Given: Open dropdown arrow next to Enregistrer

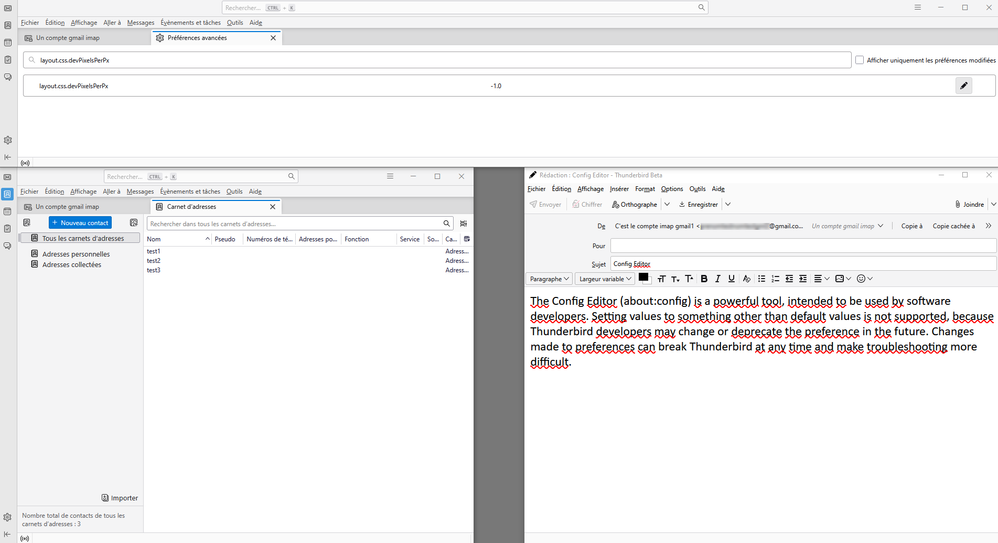Looking at the screenshot, I should (x=728, y=204).
